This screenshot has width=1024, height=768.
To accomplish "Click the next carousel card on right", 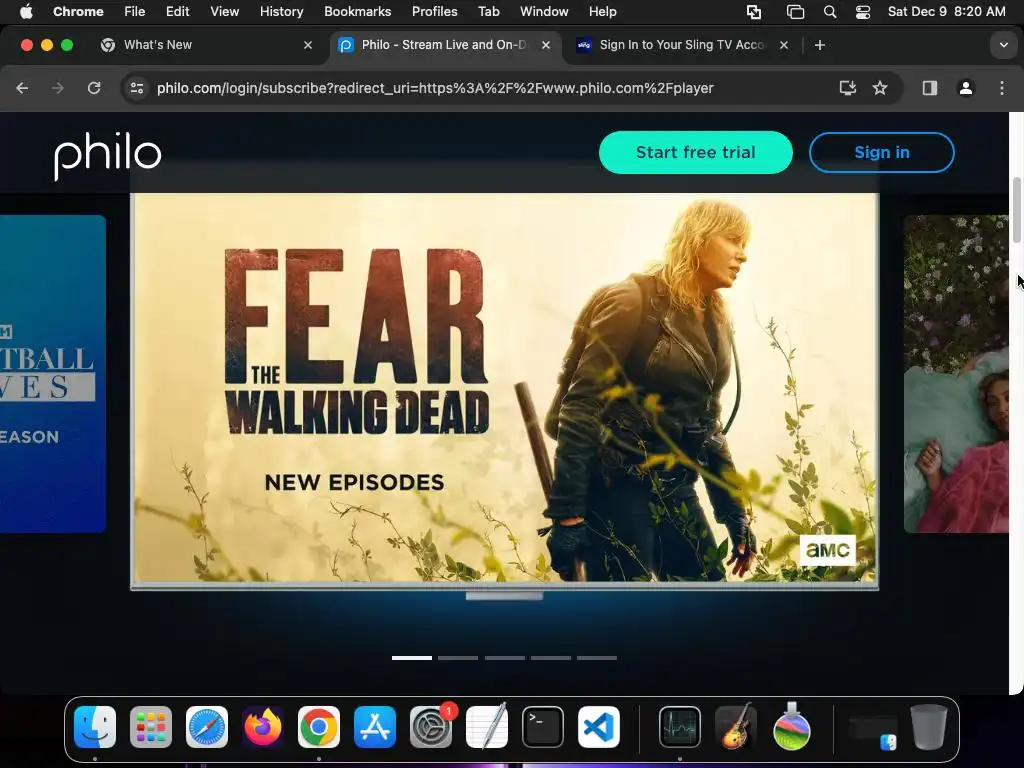I will (x=956, y=374).
